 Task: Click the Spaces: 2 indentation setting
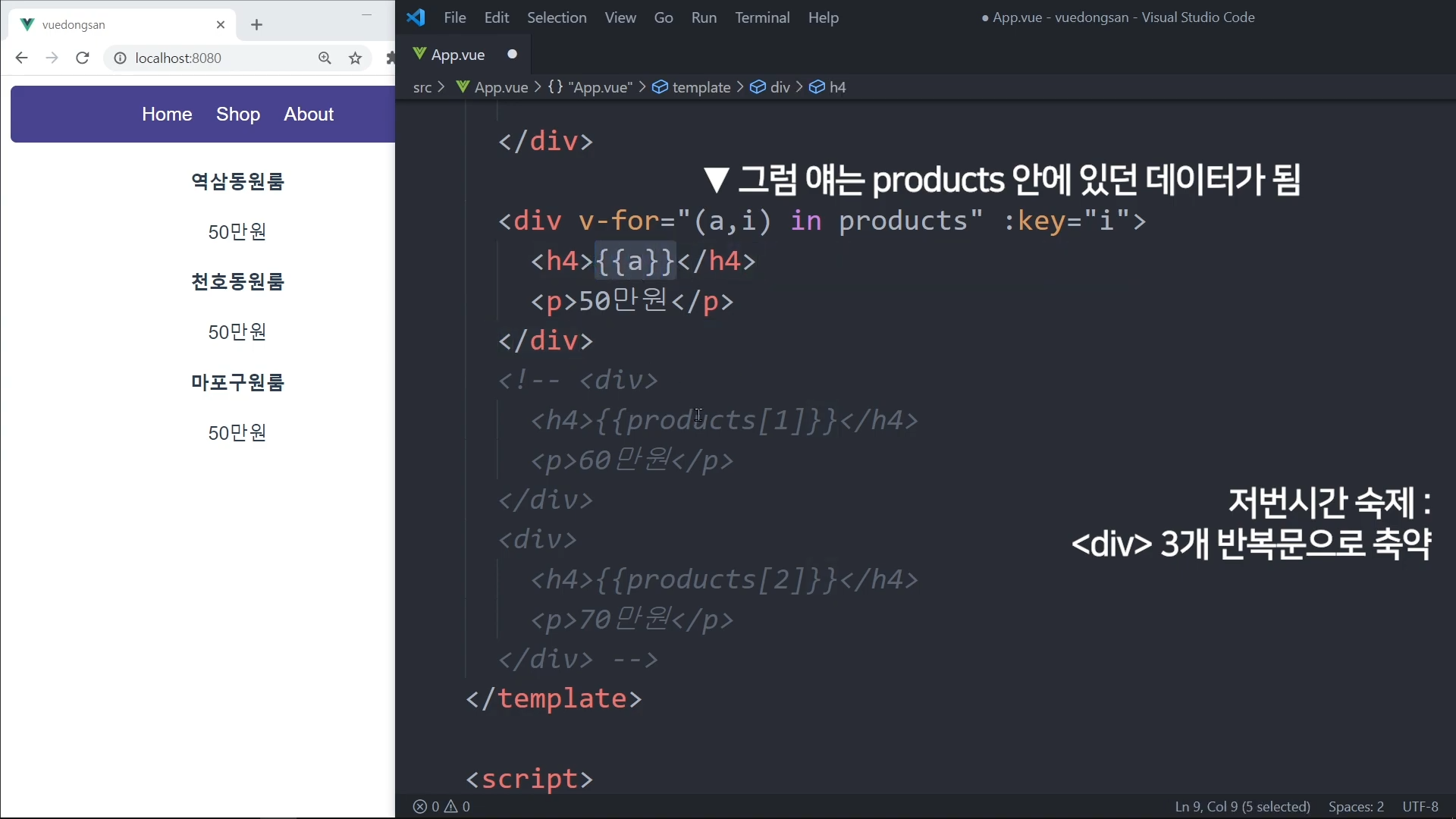coord(1356,807)
